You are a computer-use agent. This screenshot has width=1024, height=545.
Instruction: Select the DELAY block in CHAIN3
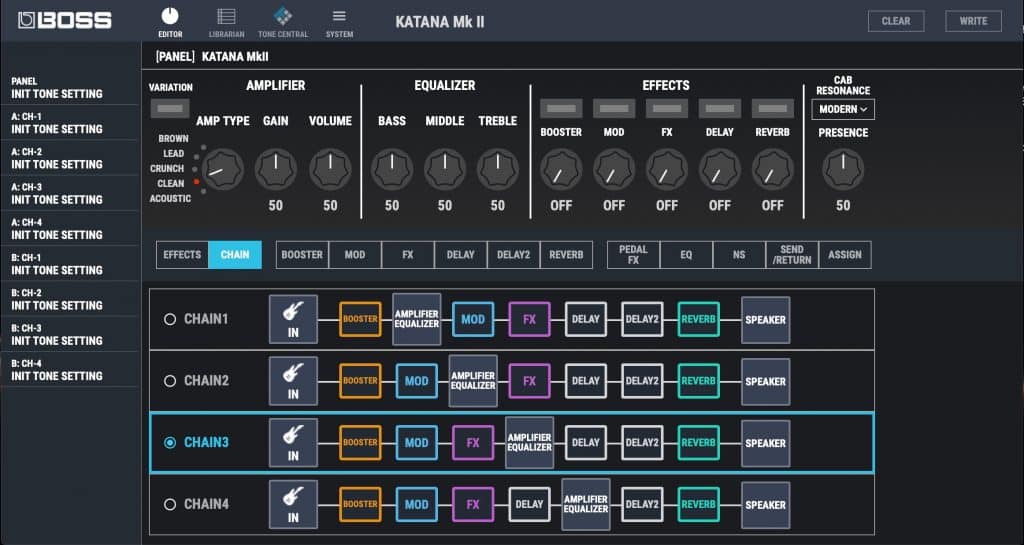[586, 443]
